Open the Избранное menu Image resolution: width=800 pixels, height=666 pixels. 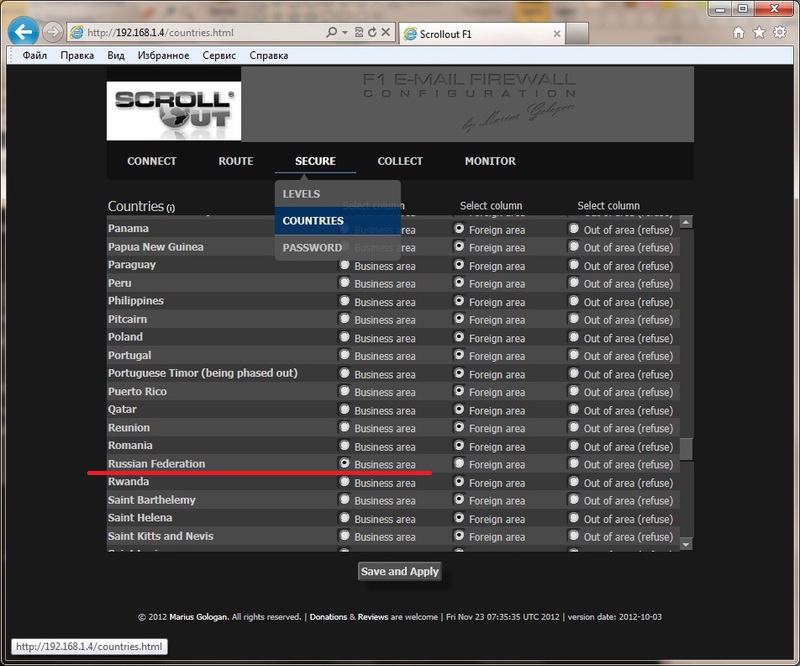point(163,55)
